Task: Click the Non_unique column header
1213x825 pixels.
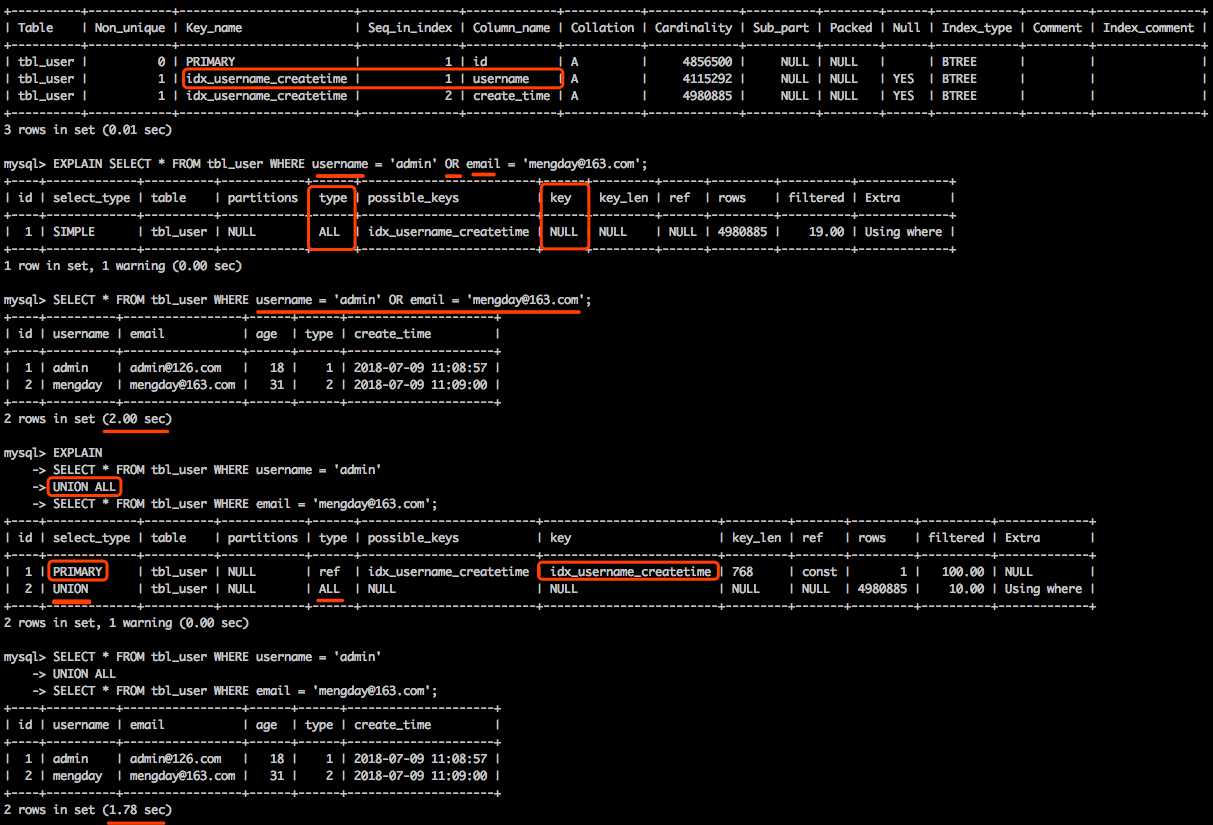Action: tap(129, 28)
